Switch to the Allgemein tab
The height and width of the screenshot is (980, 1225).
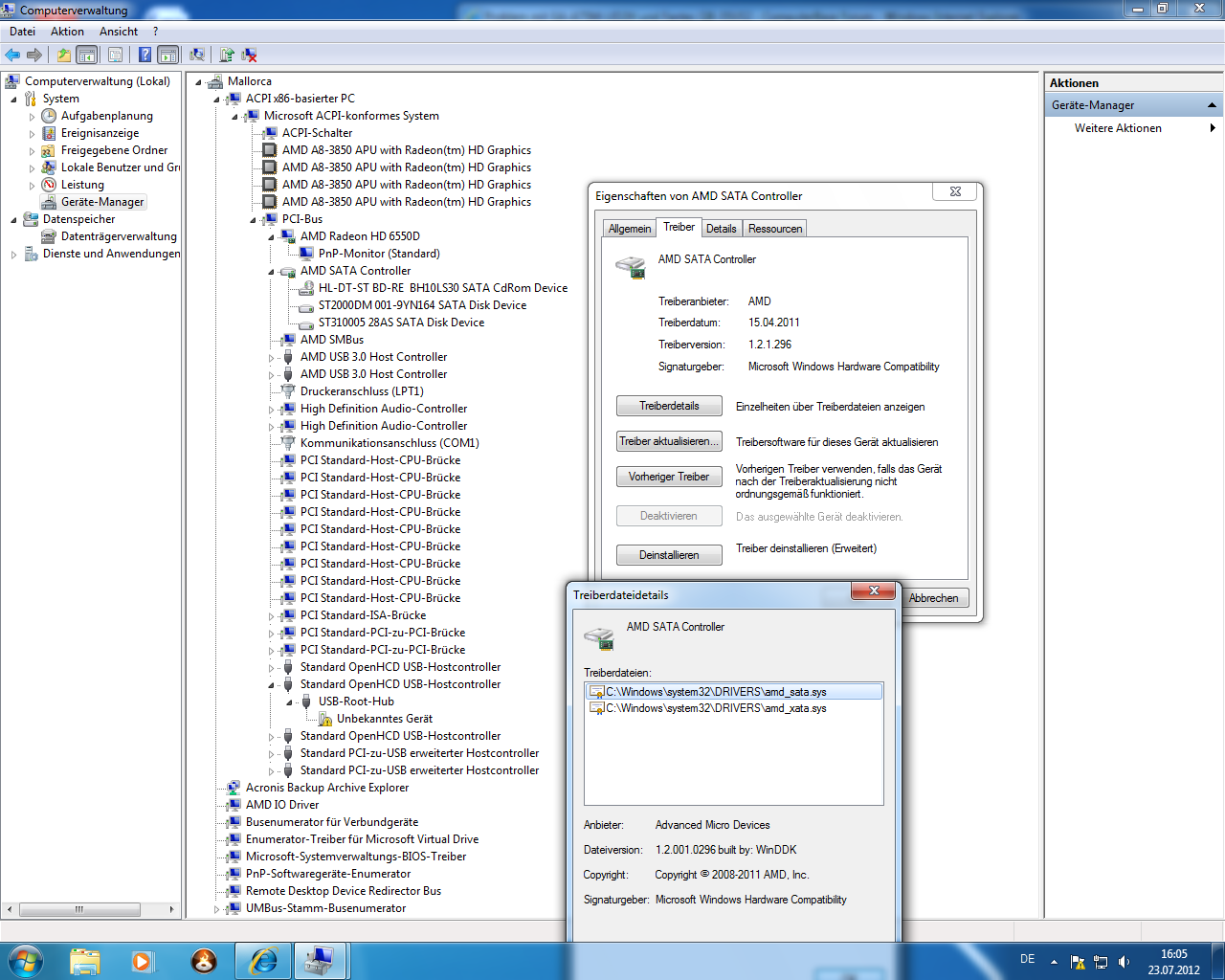click(629, 229)
